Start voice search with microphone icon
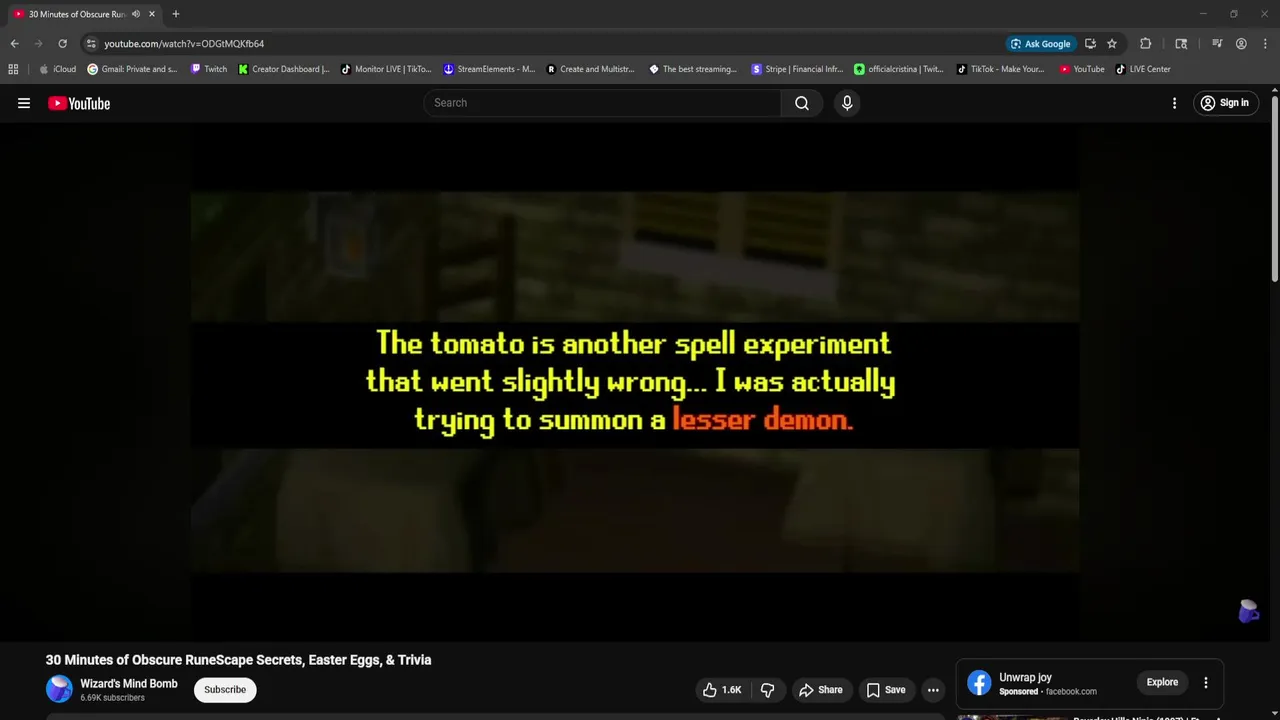Screen dimensions: 1280x720 [x=847, y=103]
